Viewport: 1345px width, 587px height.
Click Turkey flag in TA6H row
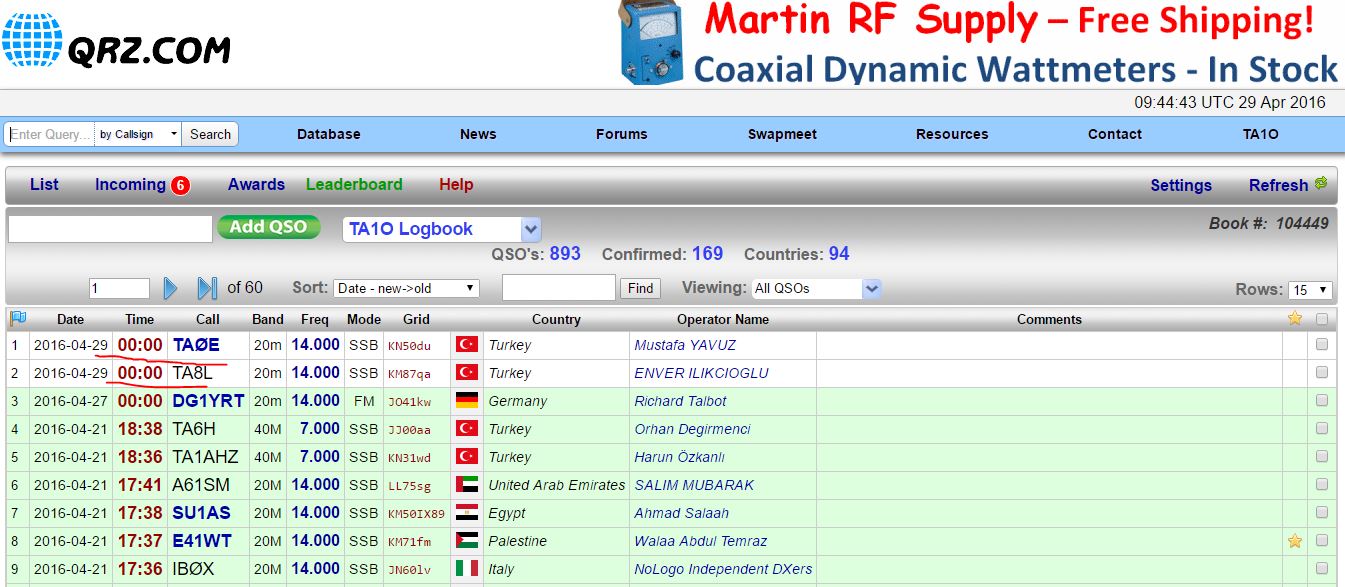467,428
